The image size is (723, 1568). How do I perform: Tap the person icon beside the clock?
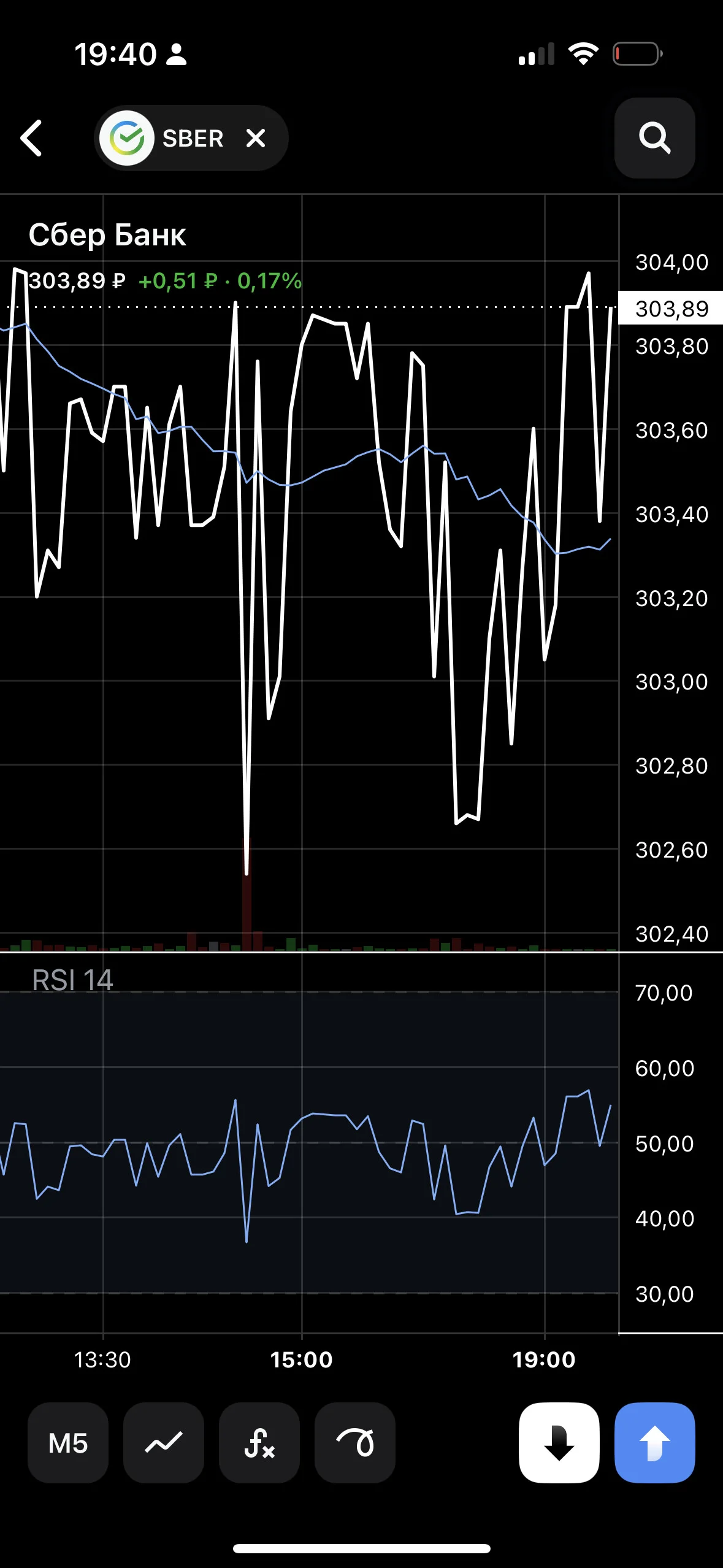[177, 54]
